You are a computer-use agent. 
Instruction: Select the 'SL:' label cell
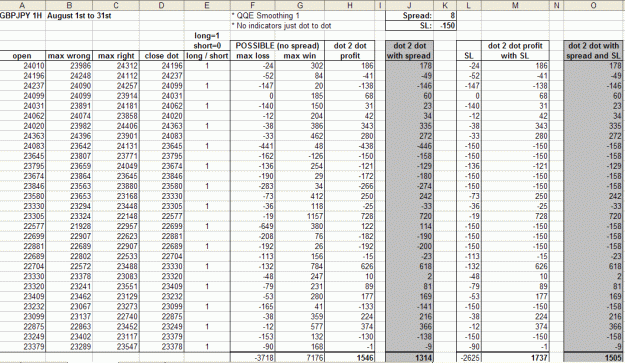coord(409,26)
